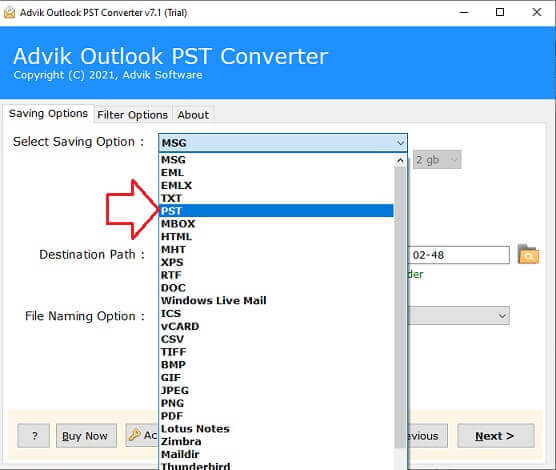Choose EMLX from the saving list
This screenshot has width=556, height=470.
277,185
